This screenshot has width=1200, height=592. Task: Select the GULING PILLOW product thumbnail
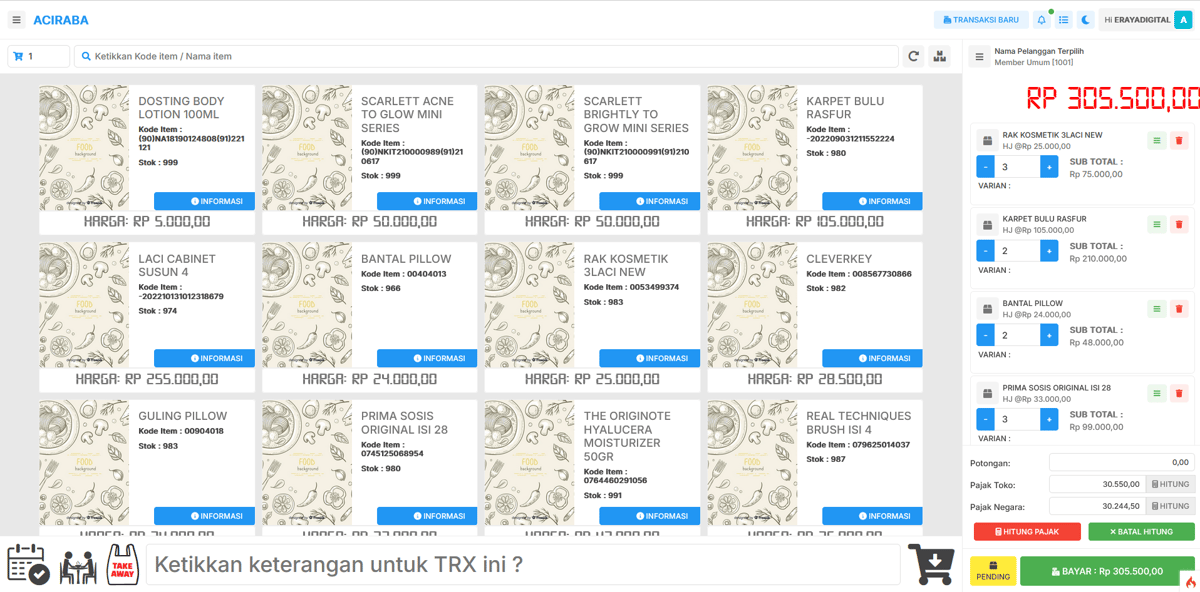tap(84, 462)
